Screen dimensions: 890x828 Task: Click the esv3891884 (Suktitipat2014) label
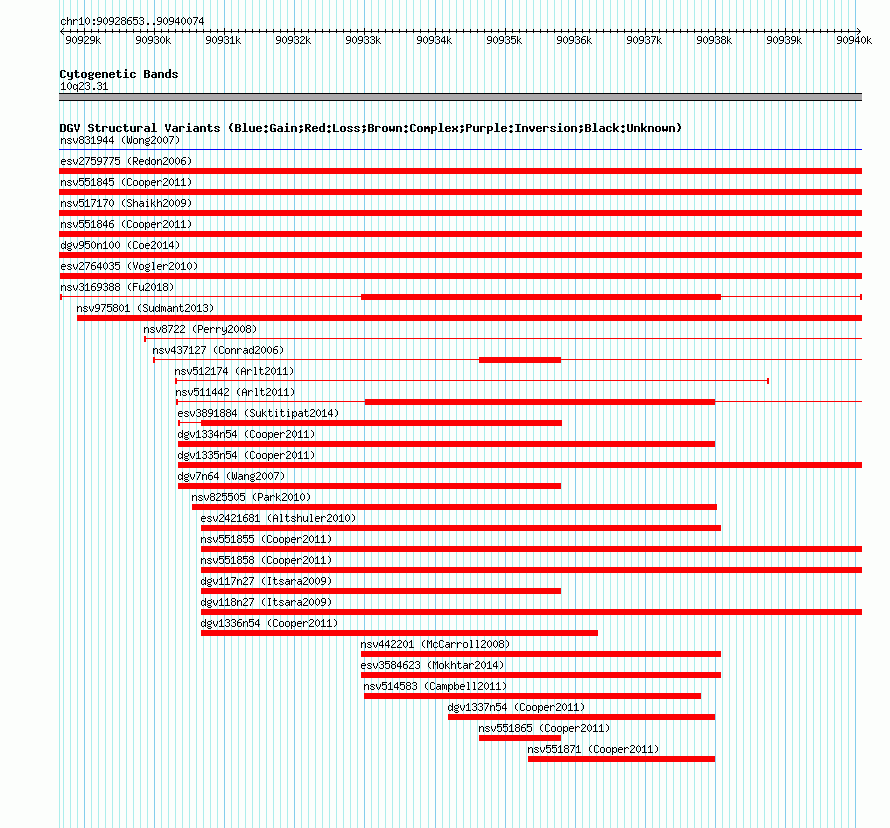[258, 413]
